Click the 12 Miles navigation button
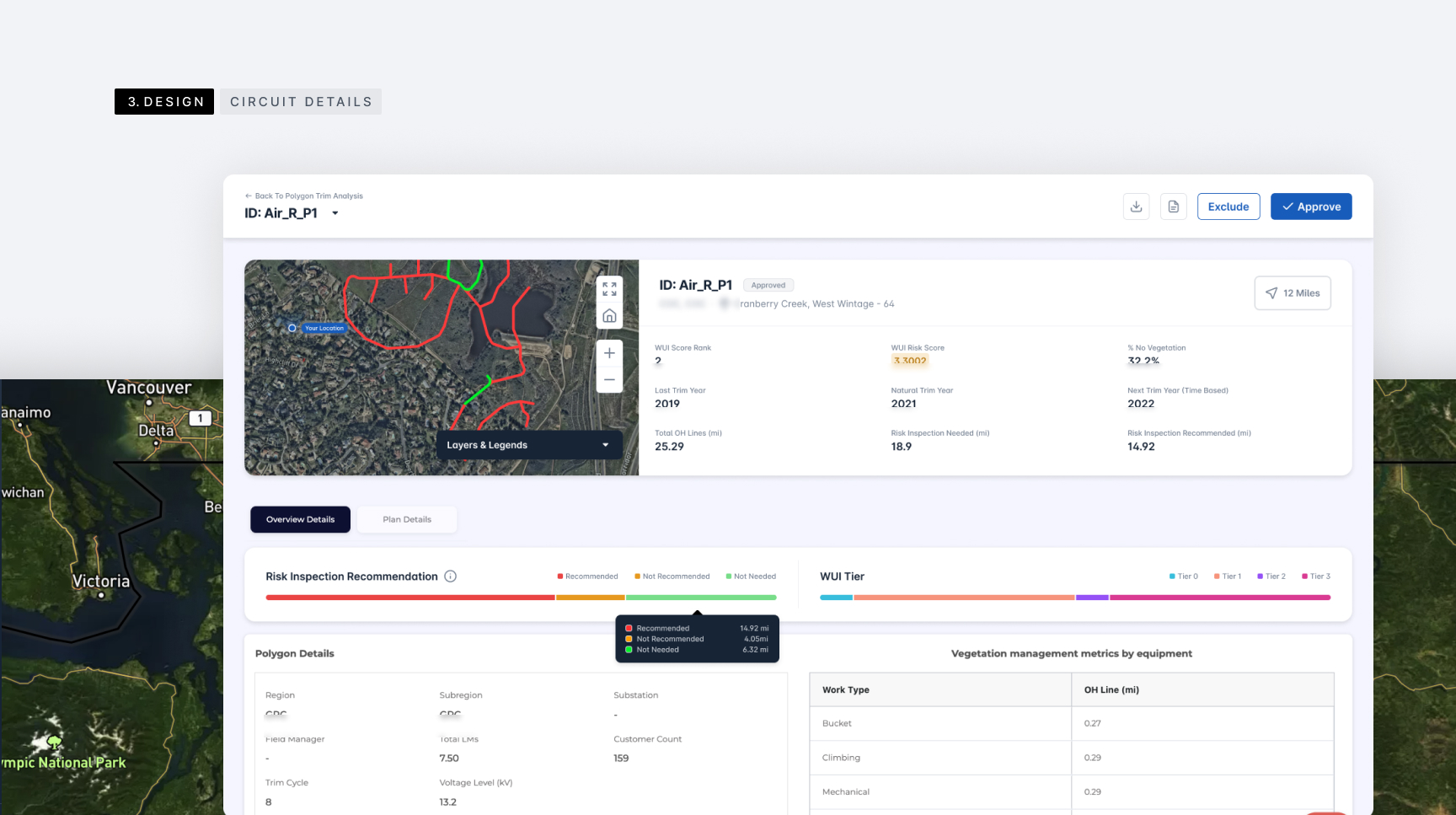The image size is (1456, 815). [x=1293, y=293]
